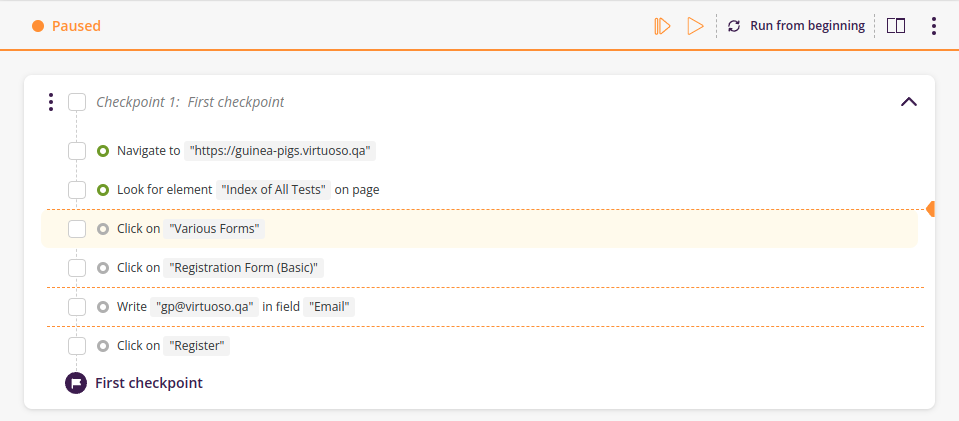Click the Paused status indicator

[67, 26]
